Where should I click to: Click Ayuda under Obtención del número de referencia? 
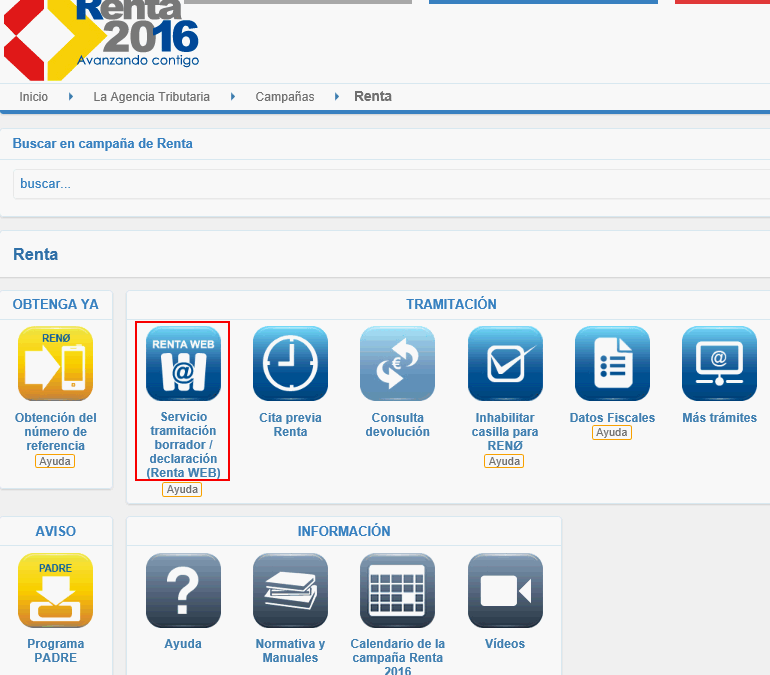pos(55,461)
